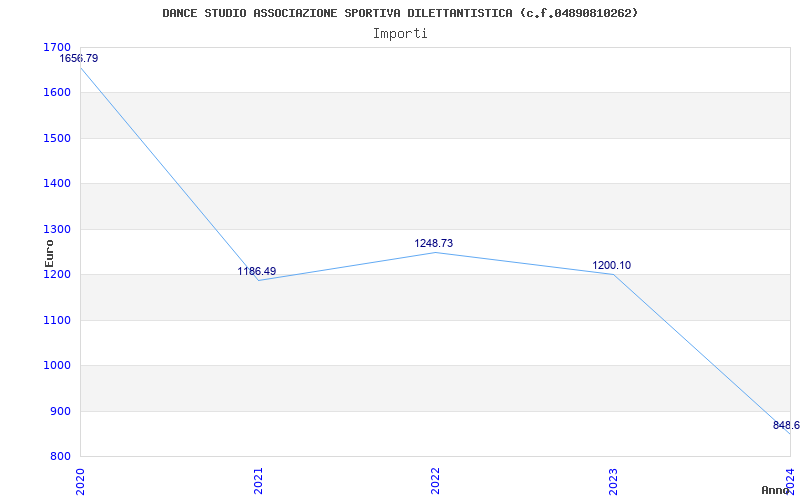
Task: Select the 1248.73 data label
Action: tap(434, 243)
